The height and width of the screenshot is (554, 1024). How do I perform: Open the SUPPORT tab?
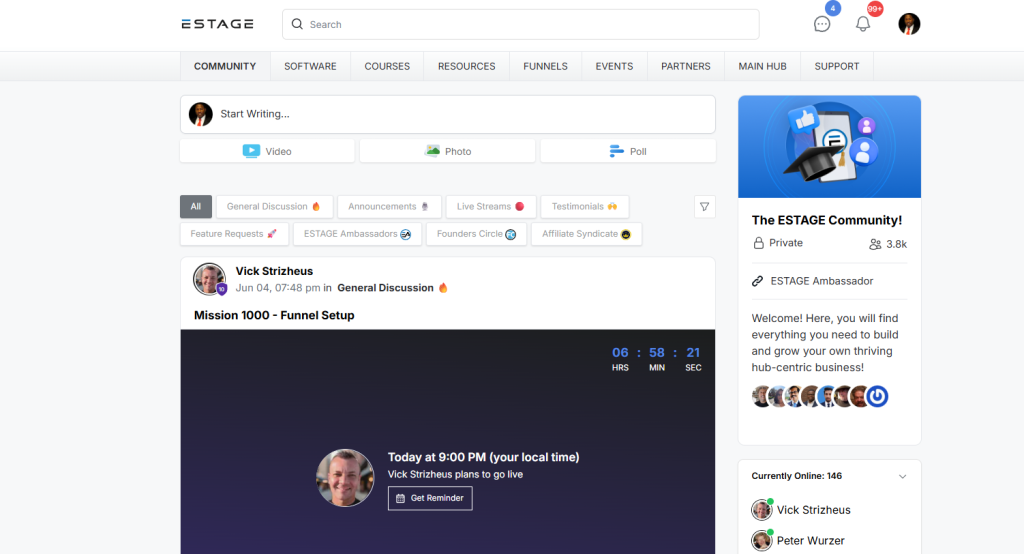[x=837, y=66]
